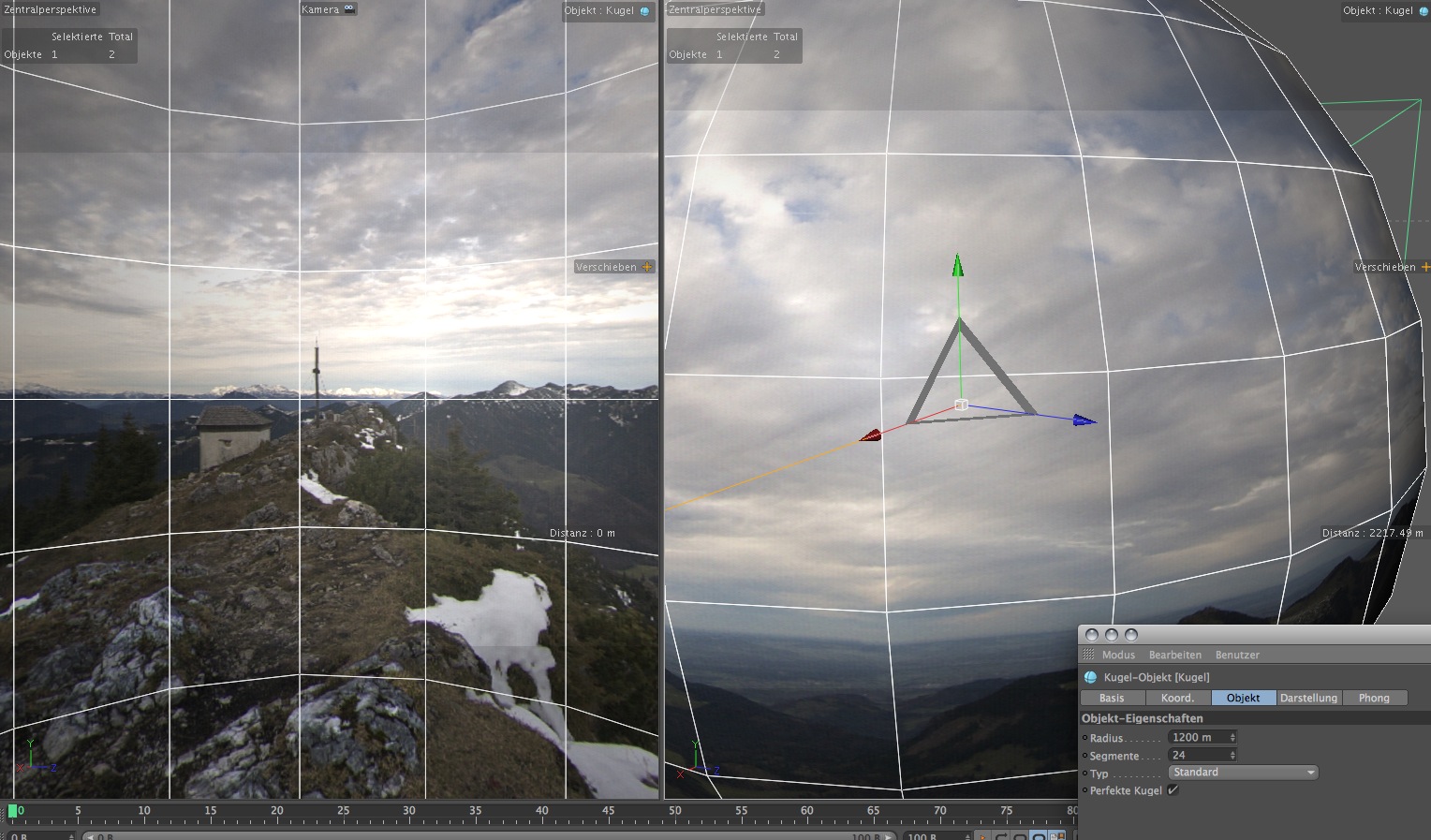The image size is (1431, 840).
Task: Open the Modus menu
Action: (1118, 655)
